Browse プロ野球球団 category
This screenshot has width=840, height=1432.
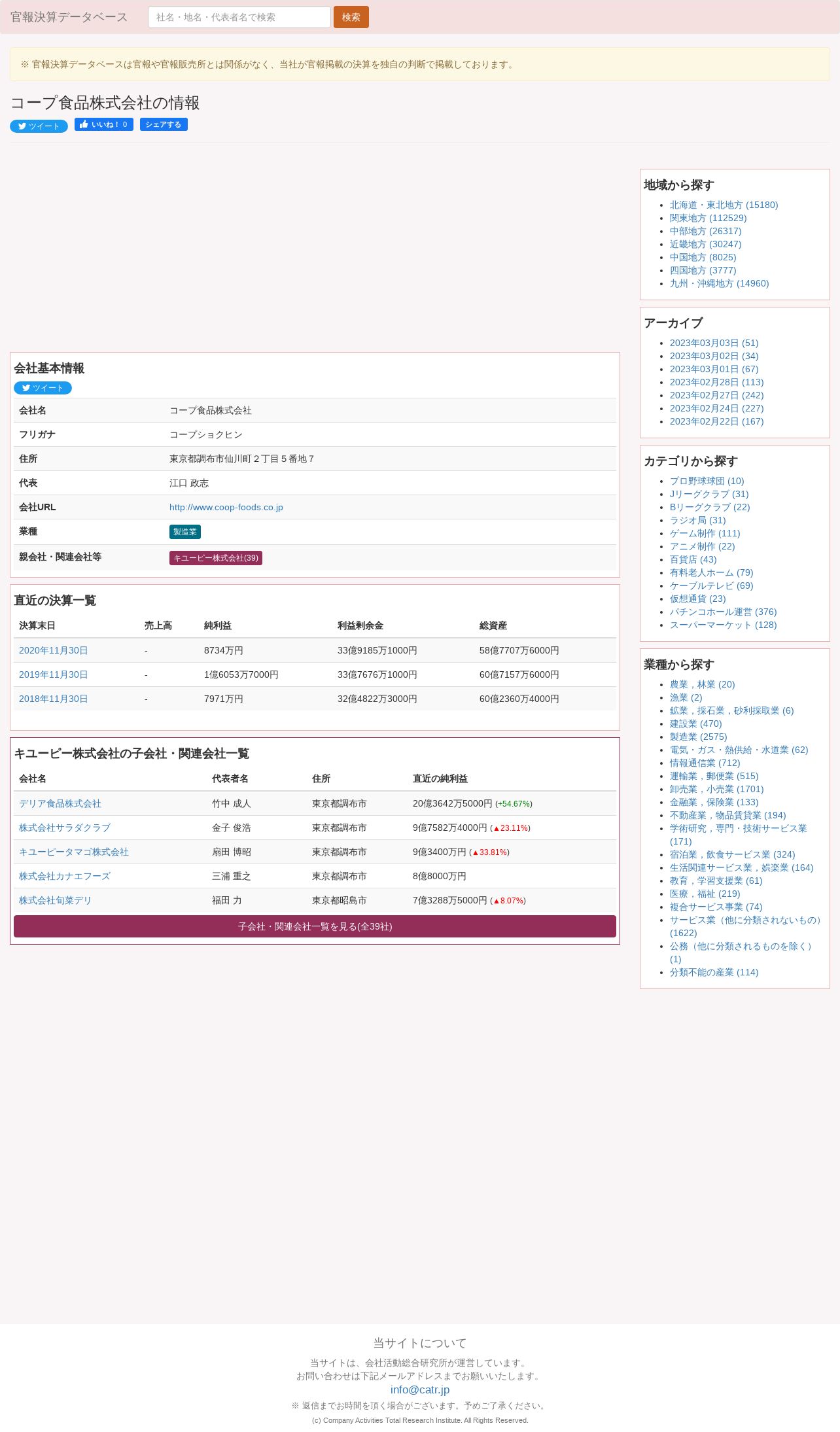click(x=707, y=481)
